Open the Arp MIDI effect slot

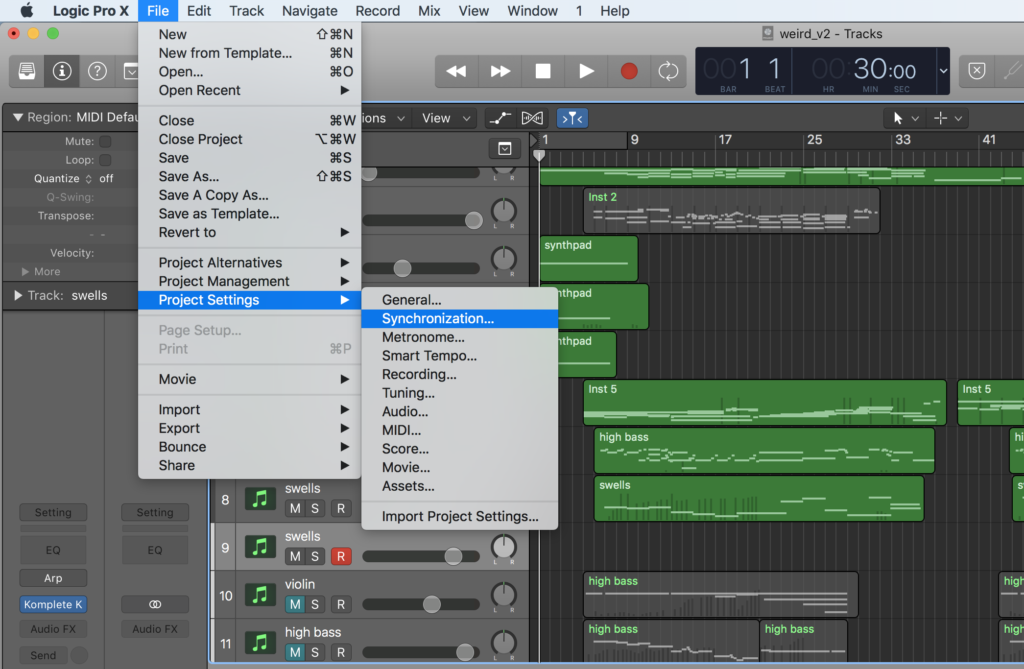click(53, 578)
